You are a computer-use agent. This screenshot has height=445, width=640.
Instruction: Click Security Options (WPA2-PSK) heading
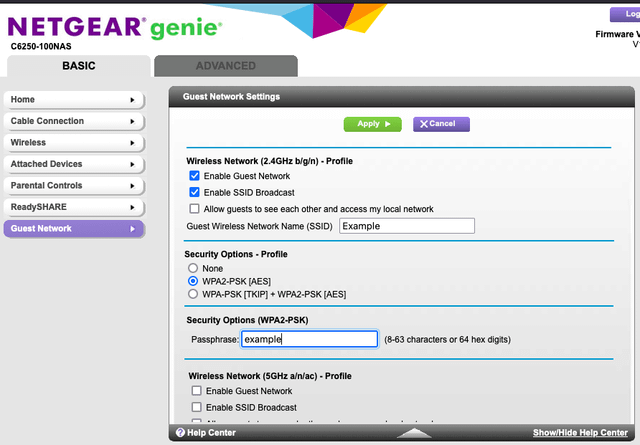click(247, 320)
